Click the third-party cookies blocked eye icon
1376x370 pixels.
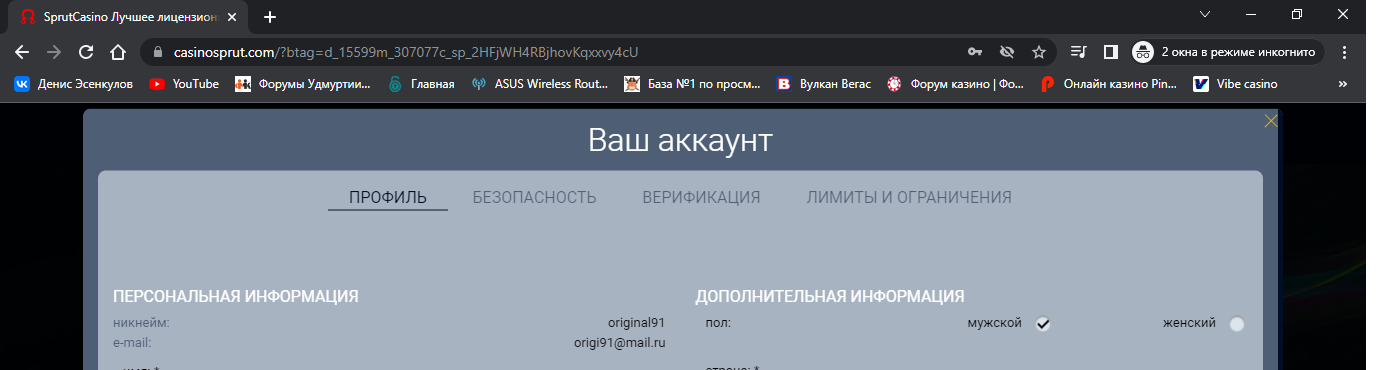(x=1007, y=52)
